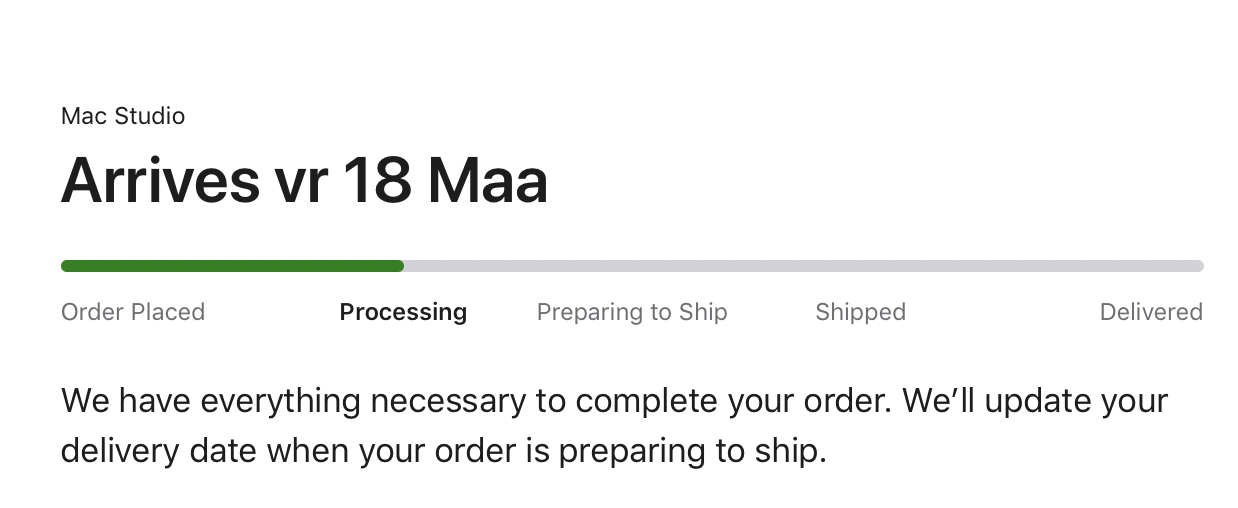Click the number 18 in the heading
Image resolution: width=1238 pixels, height=508 pixels.
pyautogui.click(x=376, y=181)
